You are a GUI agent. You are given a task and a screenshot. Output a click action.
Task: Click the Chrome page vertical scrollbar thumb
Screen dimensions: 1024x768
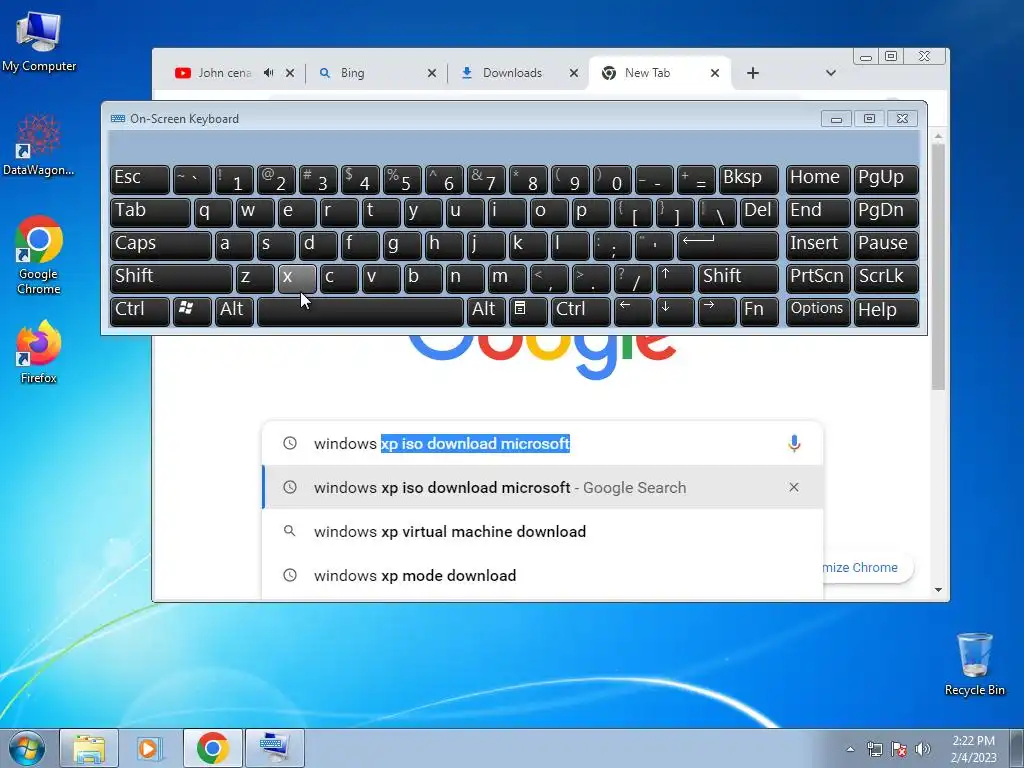pyautogui.click(x=938, y=266)
